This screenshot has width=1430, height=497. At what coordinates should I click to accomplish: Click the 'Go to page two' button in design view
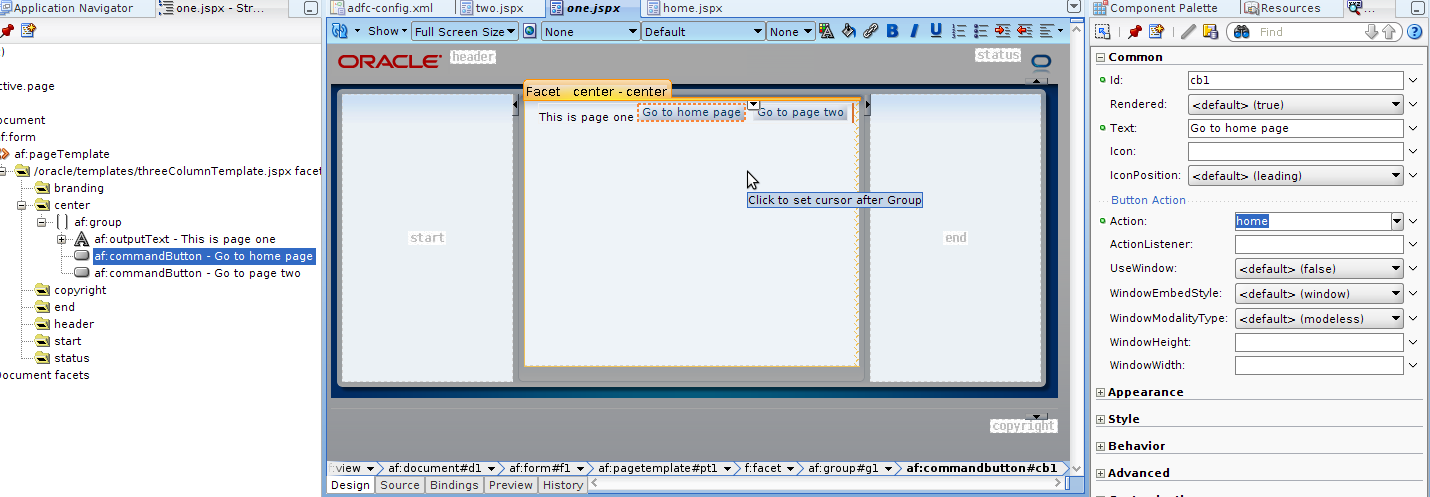800,113
